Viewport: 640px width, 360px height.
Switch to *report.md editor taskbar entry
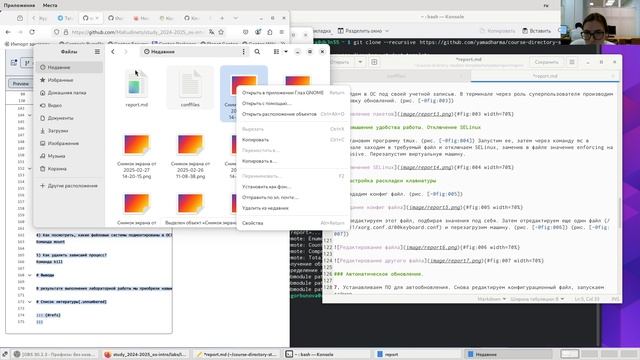coord(236,354)
